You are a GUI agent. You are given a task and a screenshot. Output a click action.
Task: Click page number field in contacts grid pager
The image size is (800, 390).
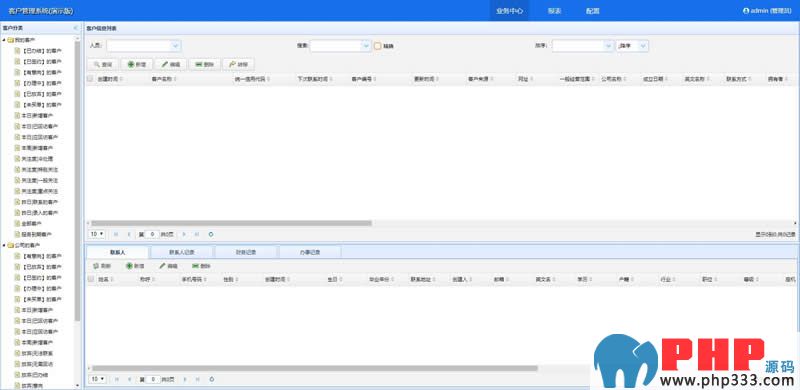pos(152,379)
